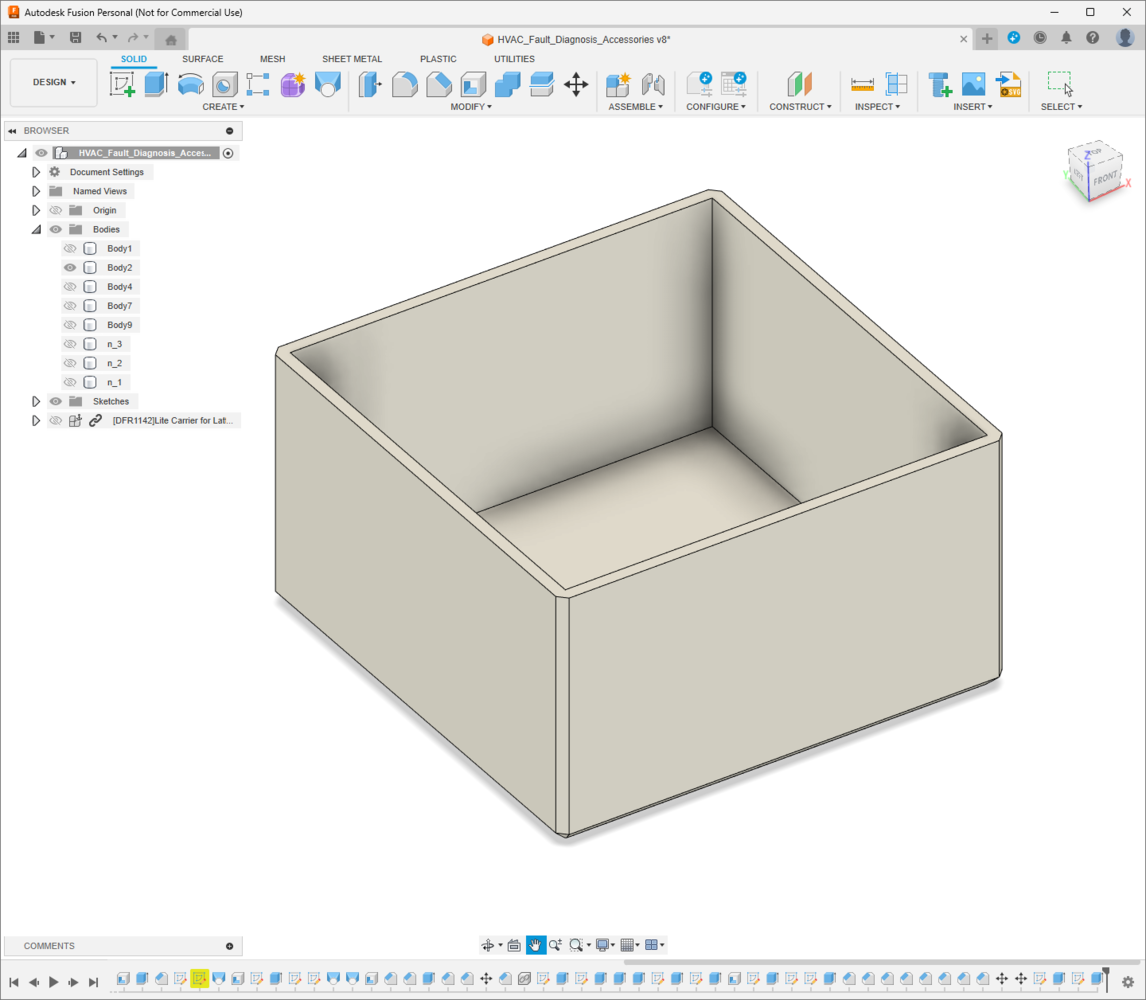
Task: Click the Interference inspect icon
Action: tap(897, 84)
